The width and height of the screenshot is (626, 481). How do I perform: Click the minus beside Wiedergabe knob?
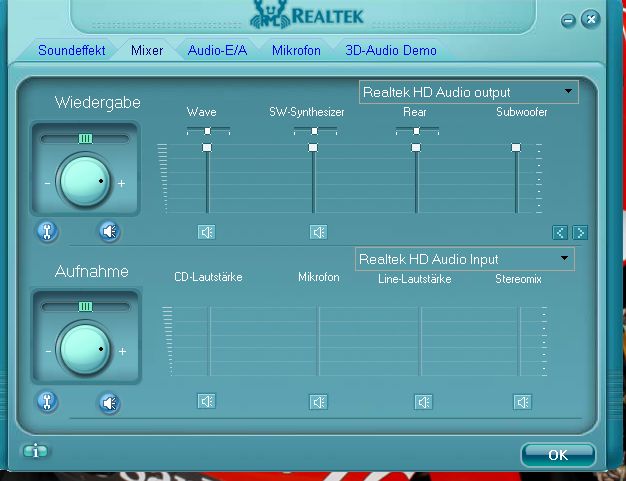point(48,183)
